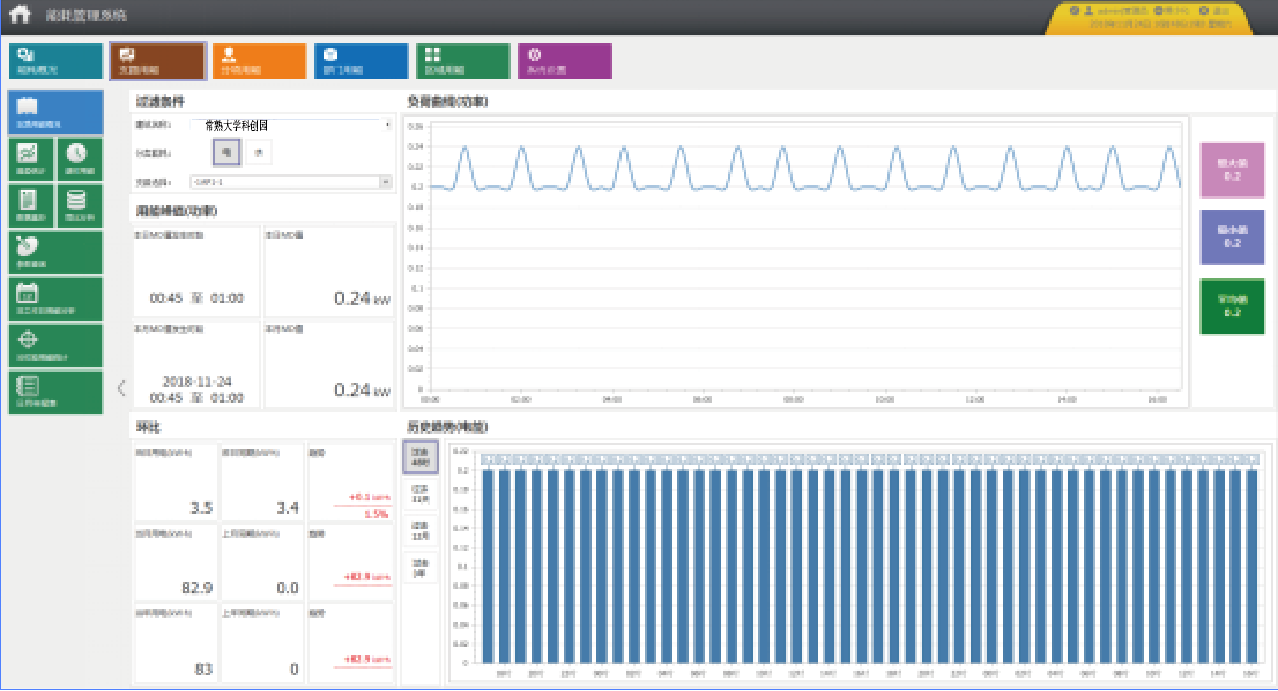The width and height of the screenshot is (1278, 691).
Task: Click the pink maximum value tile
Action: coord(1232,170)
